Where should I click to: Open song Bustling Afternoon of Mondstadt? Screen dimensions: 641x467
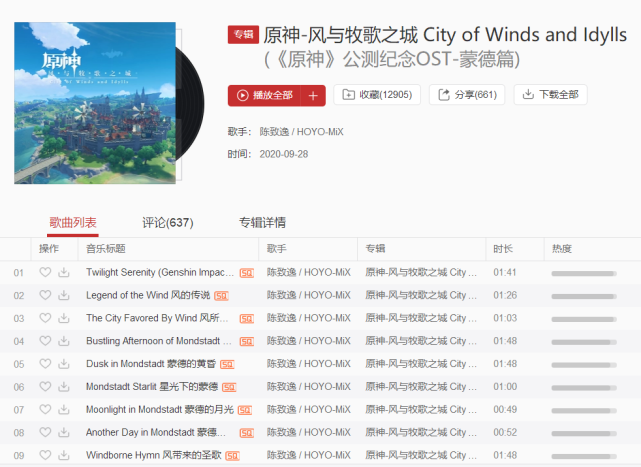(159, 341)
